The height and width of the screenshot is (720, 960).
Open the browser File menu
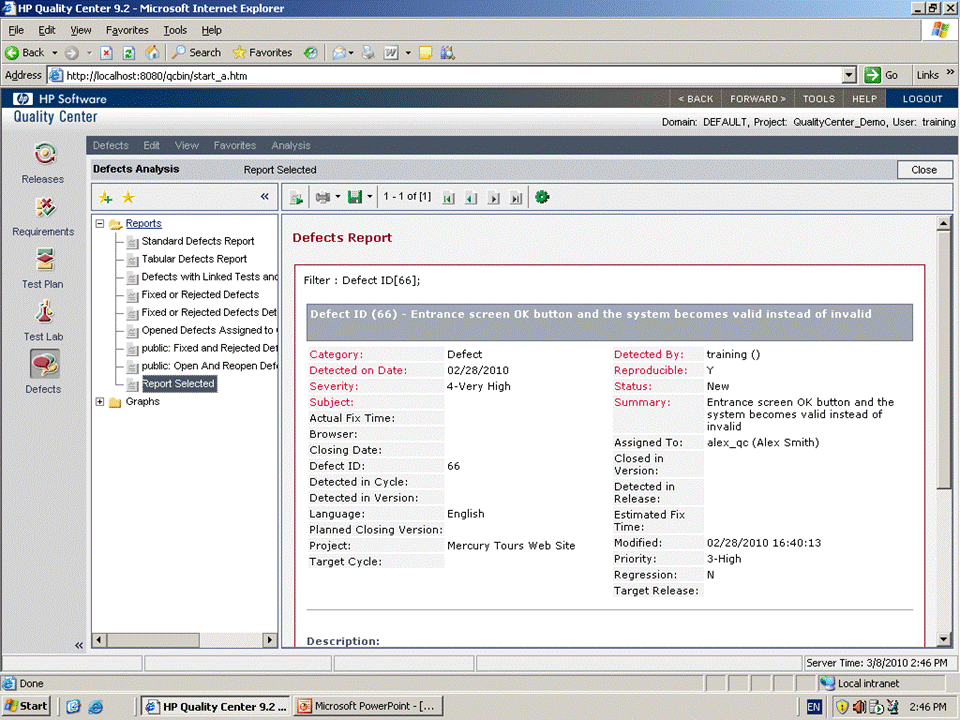(16, 30)
